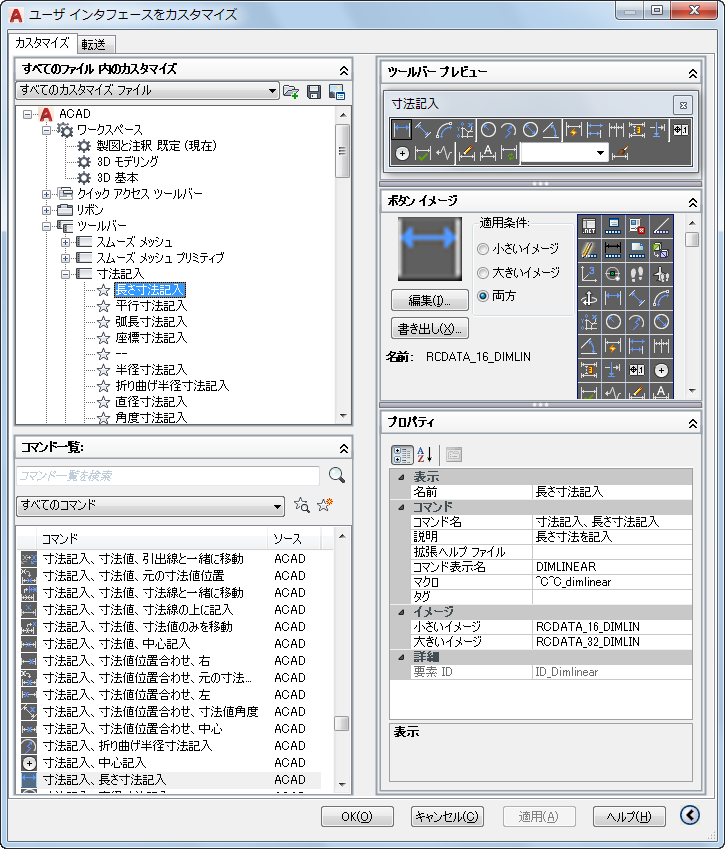Select the Dimension Text Edit icon in toolbar preview
This screenshot has width=725, height=849.
click(x=488, y=154)
